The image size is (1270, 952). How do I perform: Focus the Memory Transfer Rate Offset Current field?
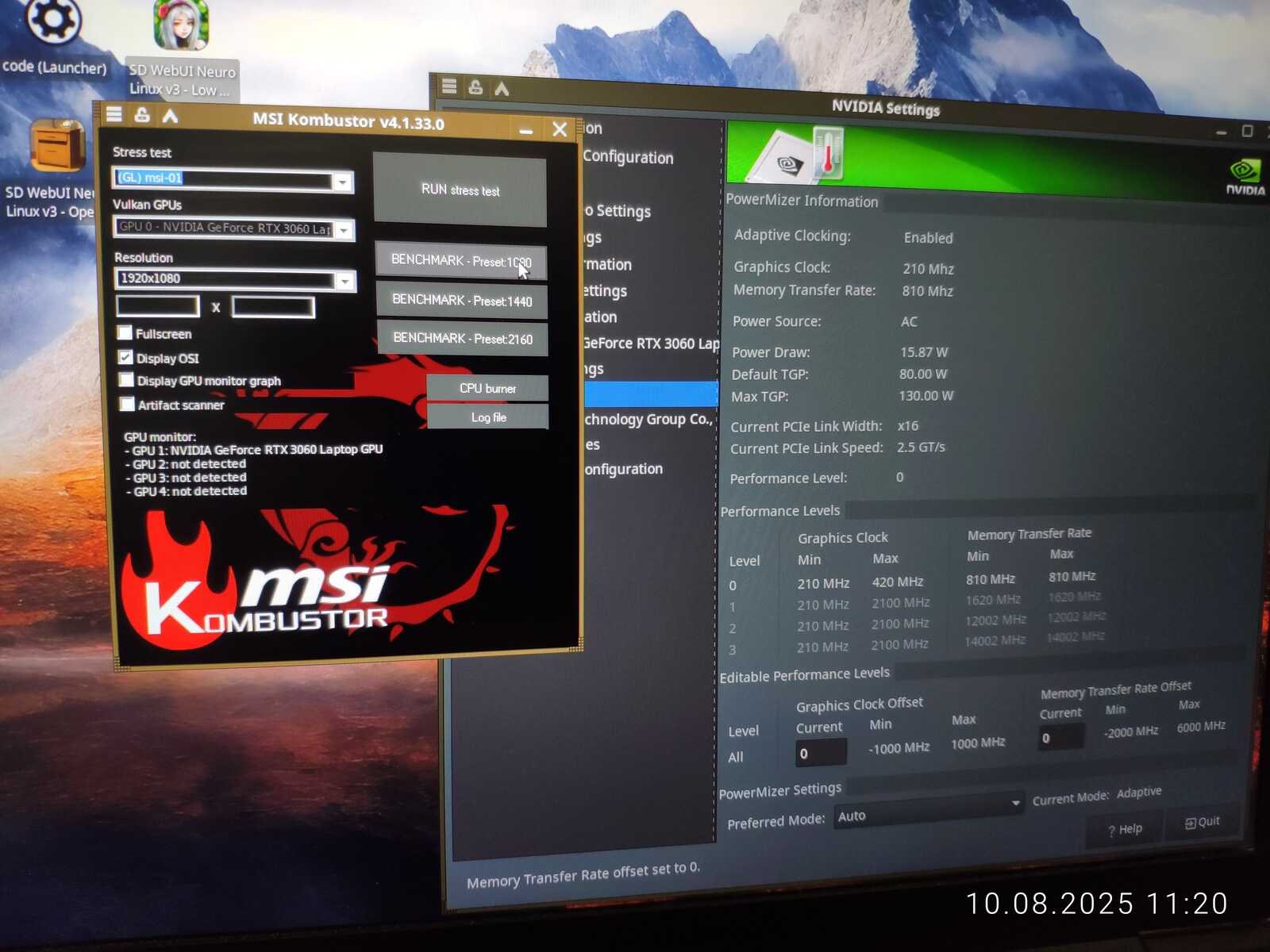pos(1061,737)
